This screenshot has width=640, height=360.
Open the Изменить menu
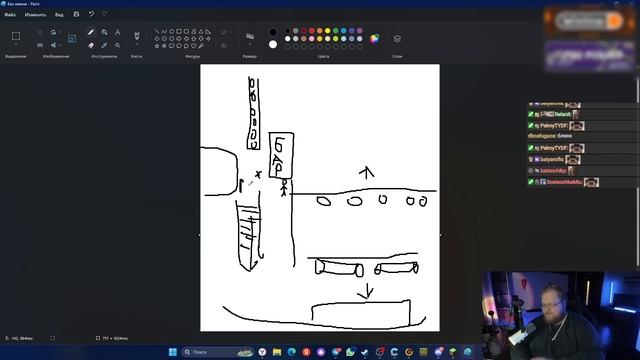pos(36,15)
